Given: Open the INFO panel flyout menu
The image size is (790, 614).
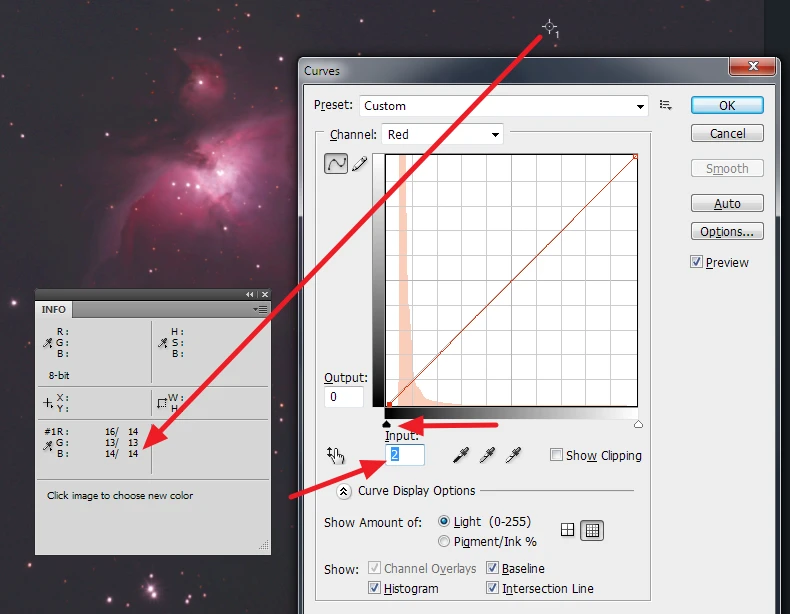Looking at the screenshot, I should click(261, 310).
